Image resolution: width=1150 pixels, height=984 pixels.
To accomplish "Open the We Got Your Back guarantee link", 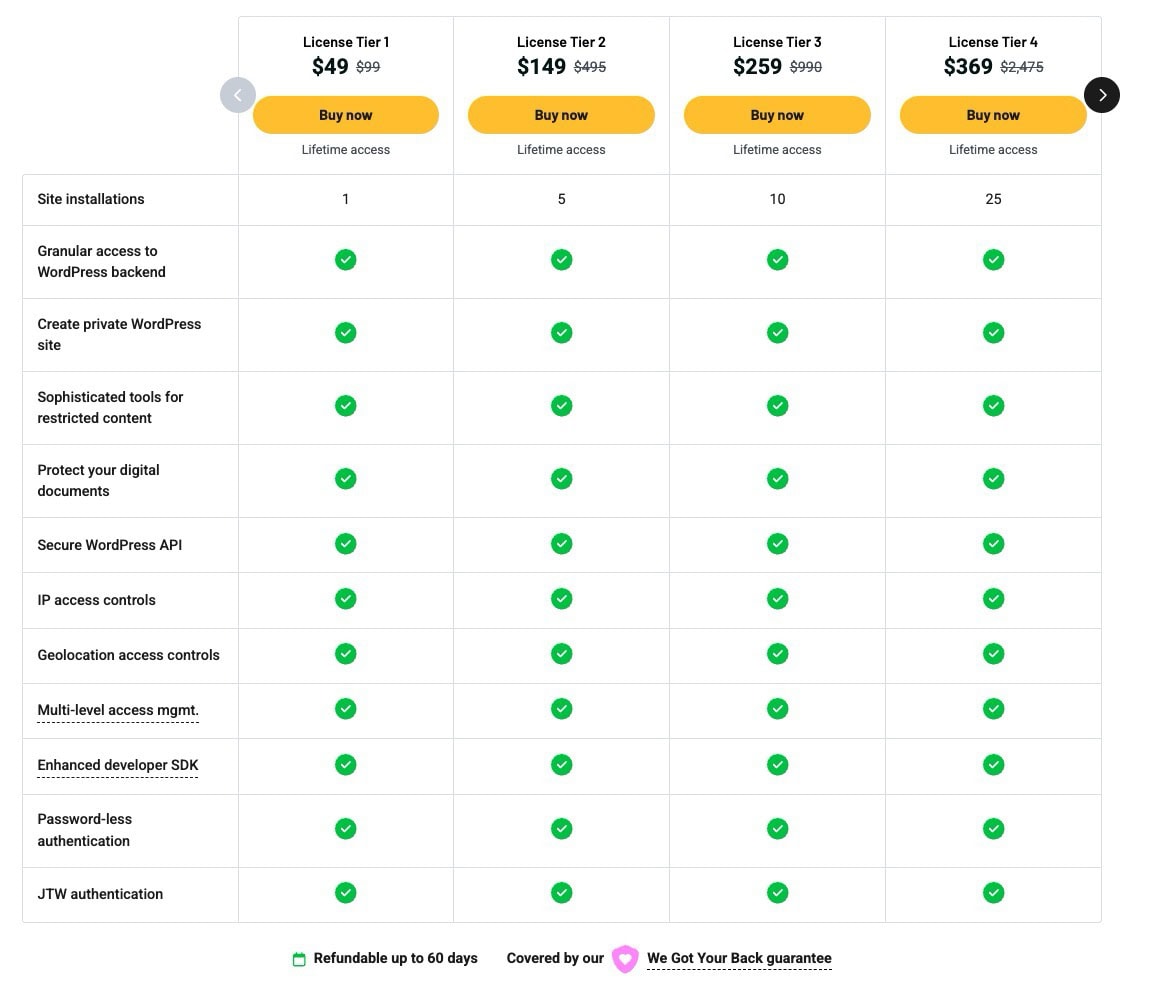I will pos(739,958).
